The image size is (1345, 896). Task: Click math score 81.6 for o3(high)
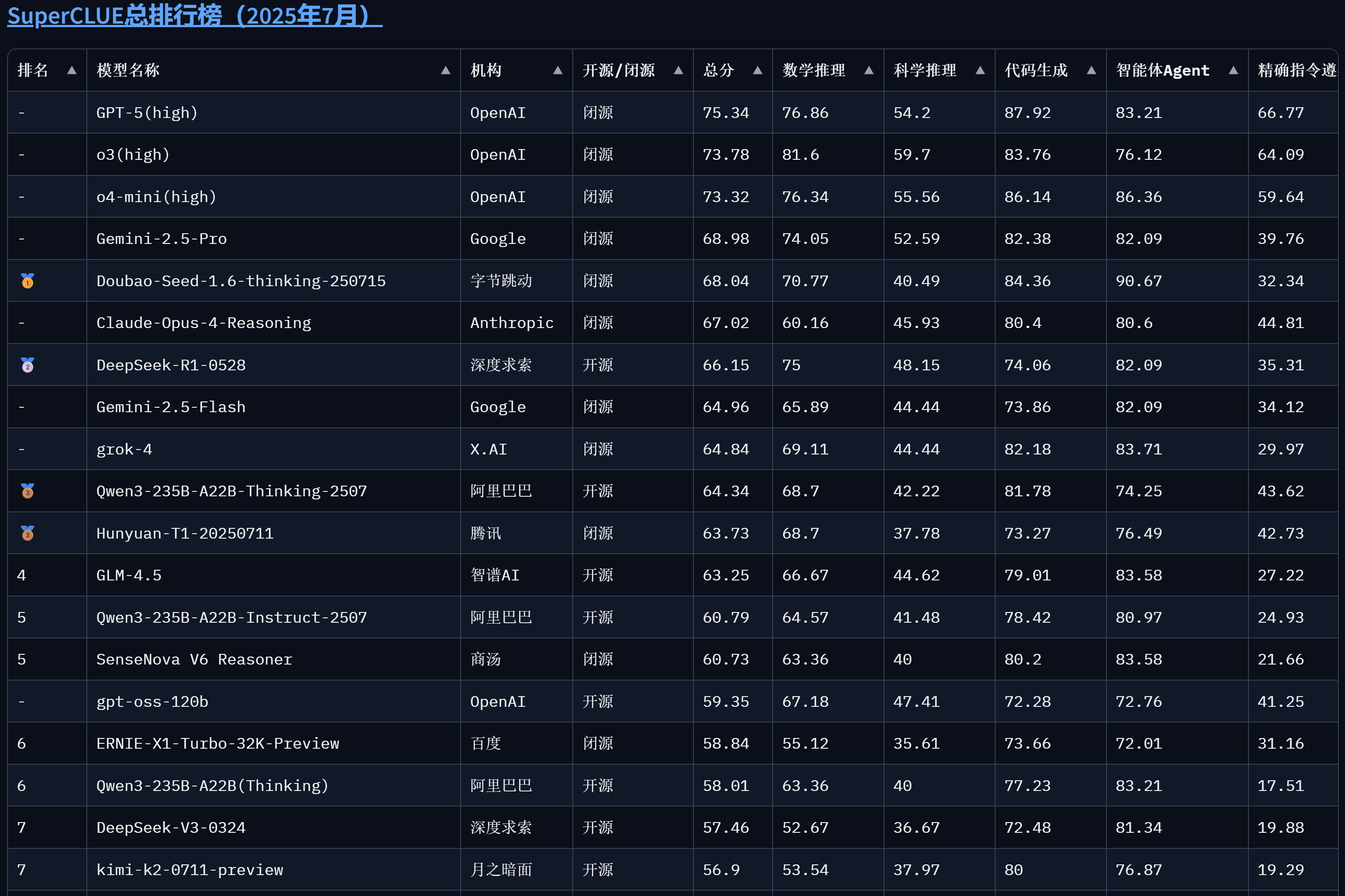[x=801, y=155]
